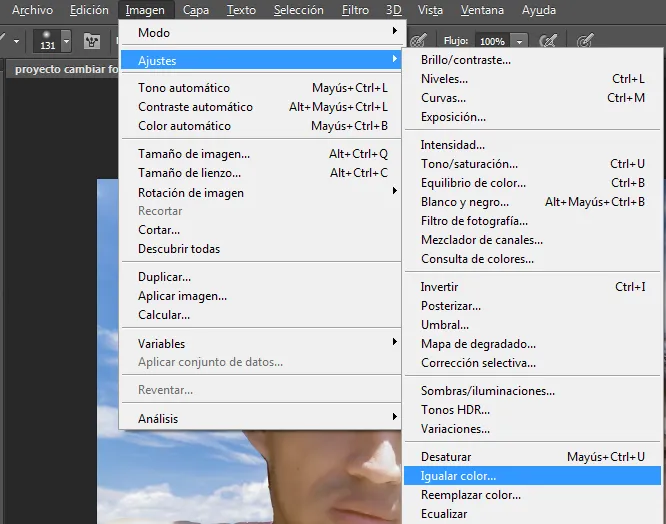The image size is (666, 524).
Task: Open Tamaño de lienzo dialog
Action: pos(261,173)
